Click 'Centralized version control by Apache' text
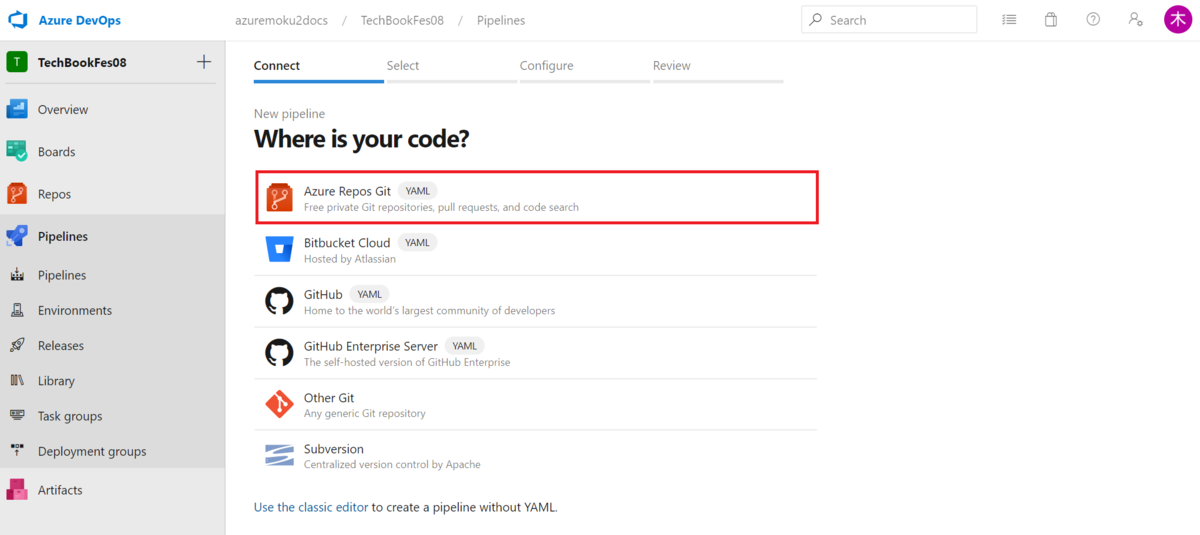Viewport: 1200px width, 535px height. [392, 464]
